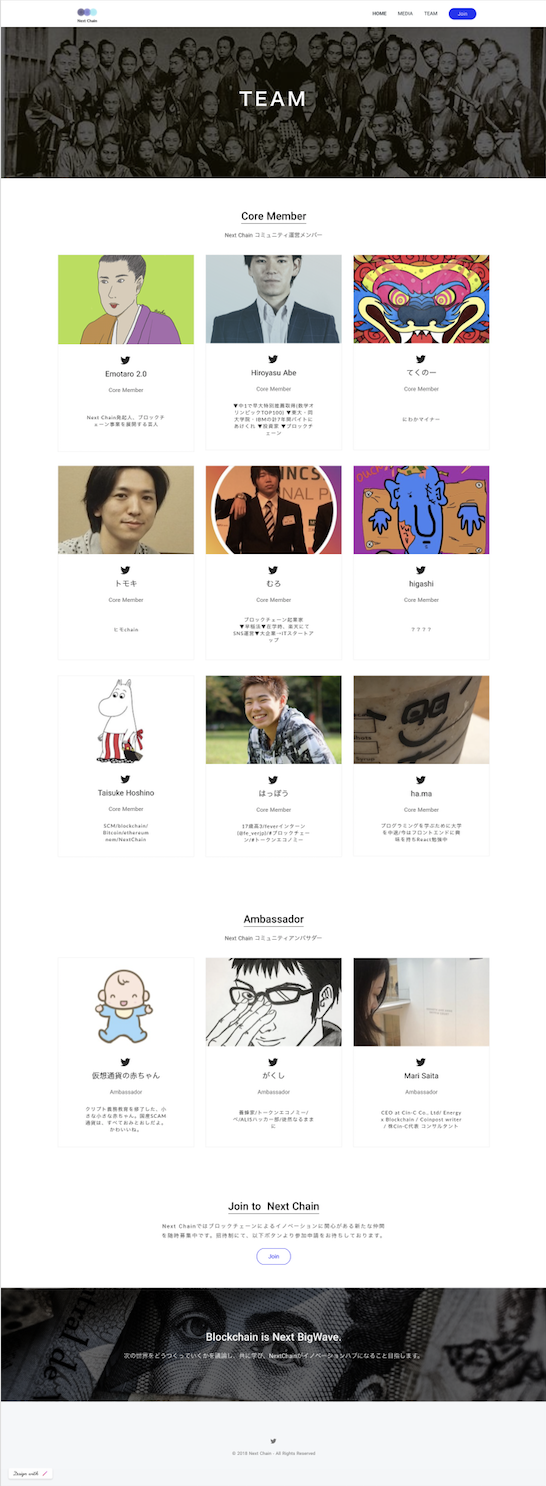Open the footer Twitter icon
The image size is (546, 1486).
coord(273,1441)
